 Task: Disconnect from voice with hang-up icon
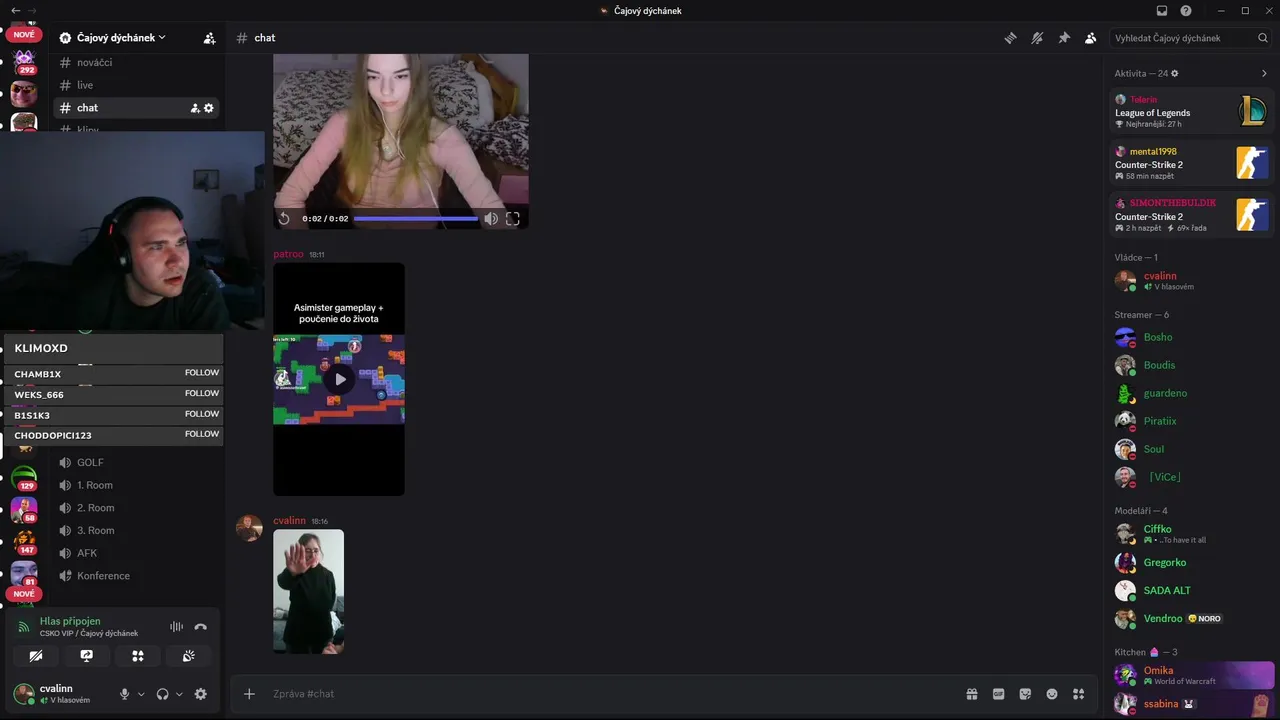(x=200, y=627)
